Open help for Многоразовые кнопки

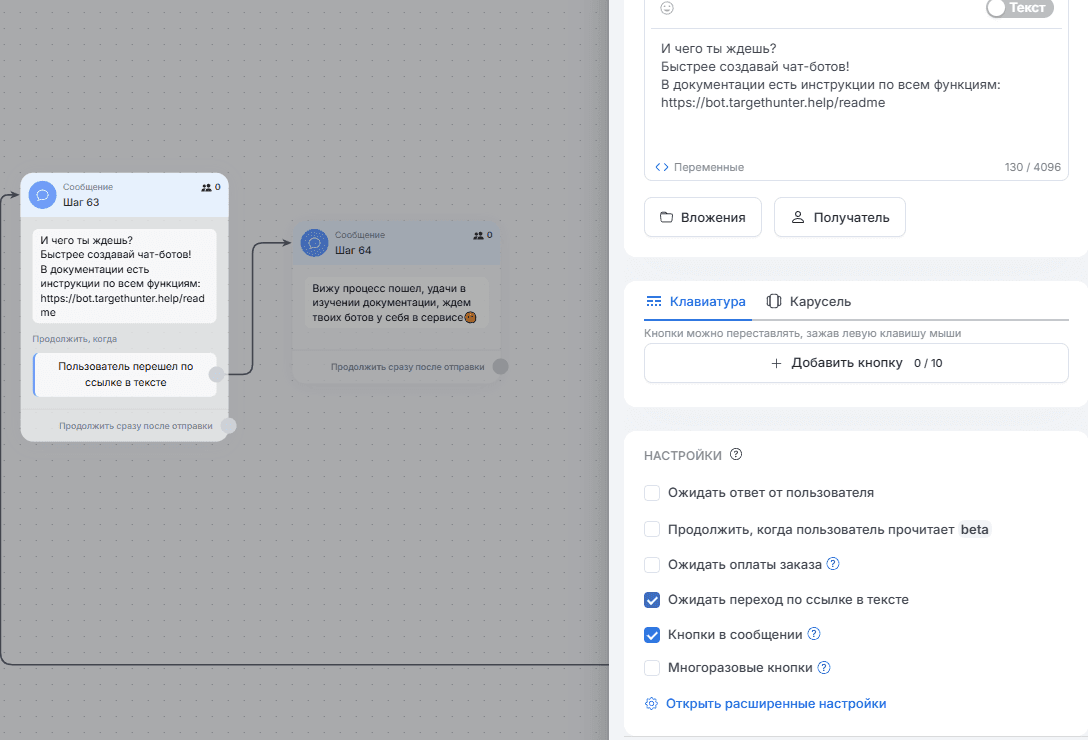(x=824, y=667)
